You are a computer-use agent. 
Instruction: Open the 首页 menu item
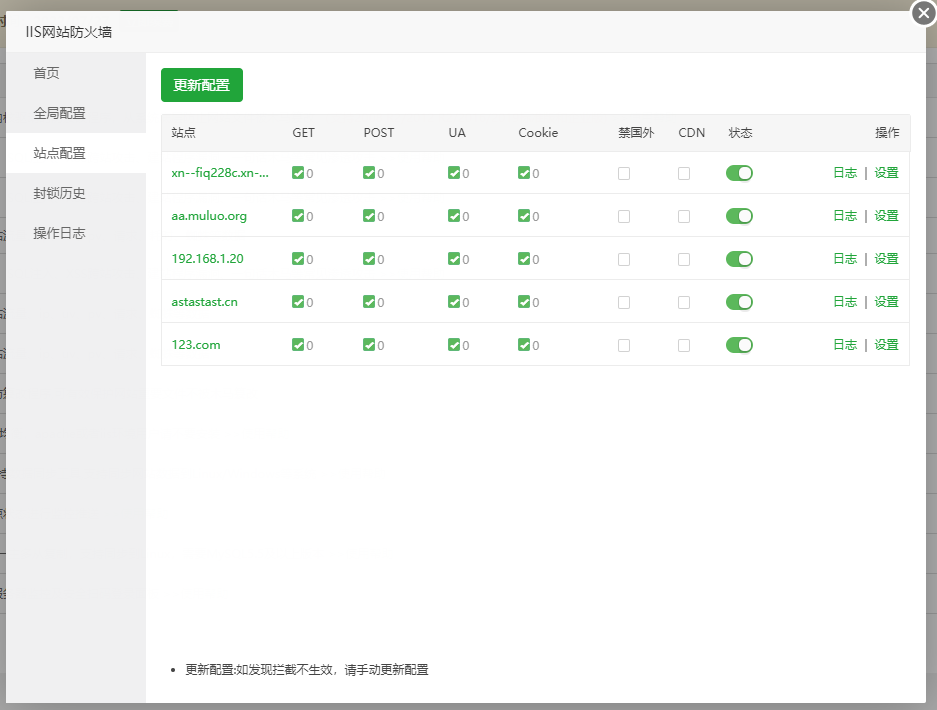point(47,73)
